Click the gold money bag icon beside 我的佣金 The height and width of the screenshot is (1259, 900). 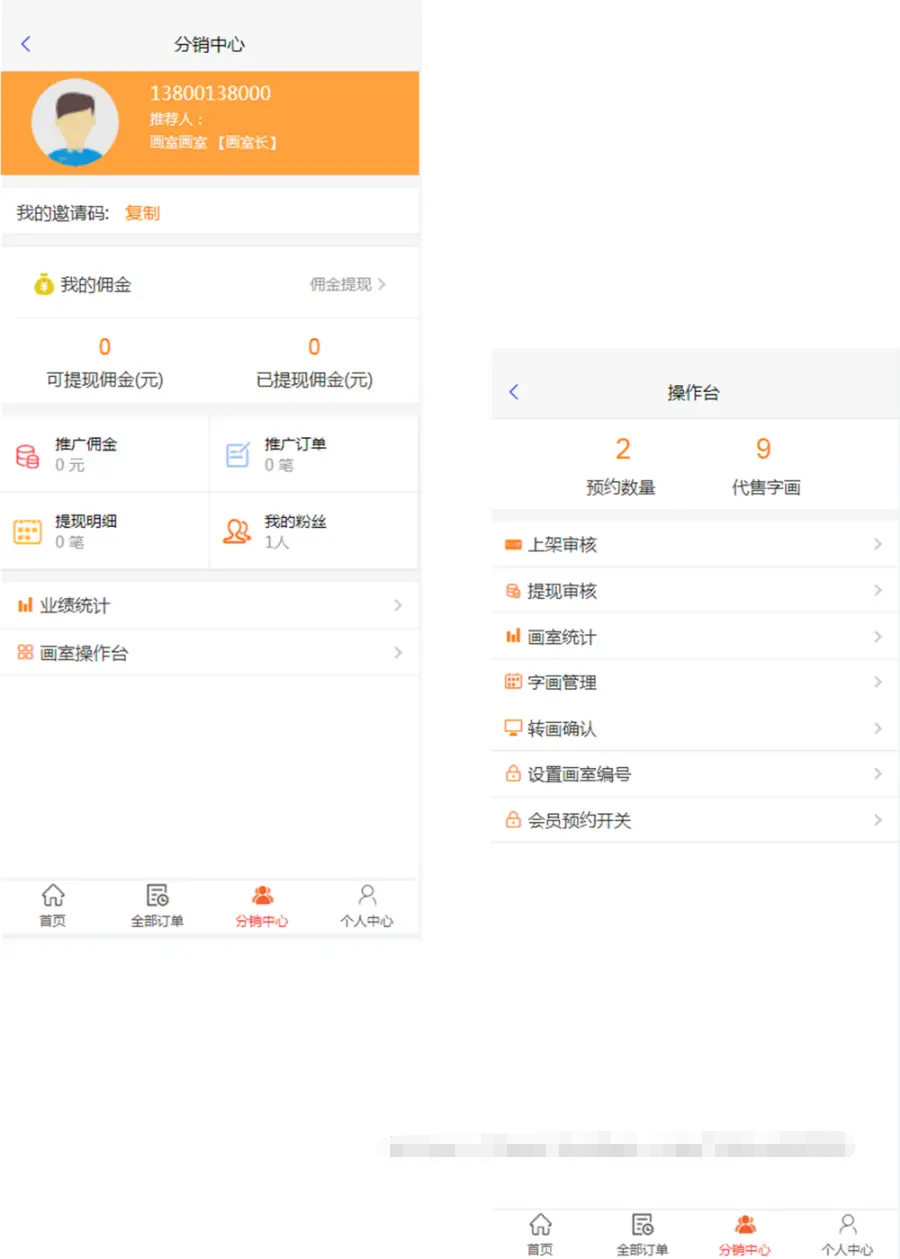click(44, 285)
